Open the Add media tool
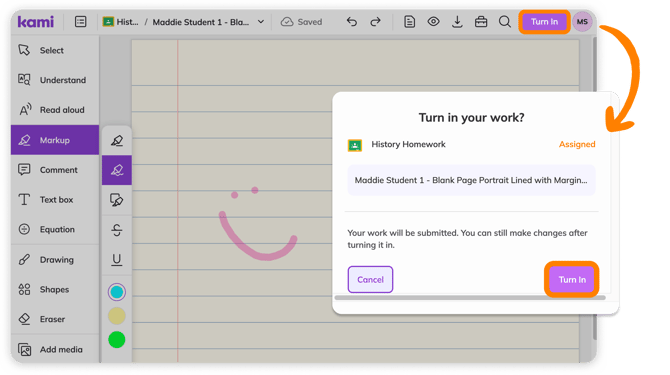The width and height of the screenshot is (670, 375). click(x=55, y=349)
